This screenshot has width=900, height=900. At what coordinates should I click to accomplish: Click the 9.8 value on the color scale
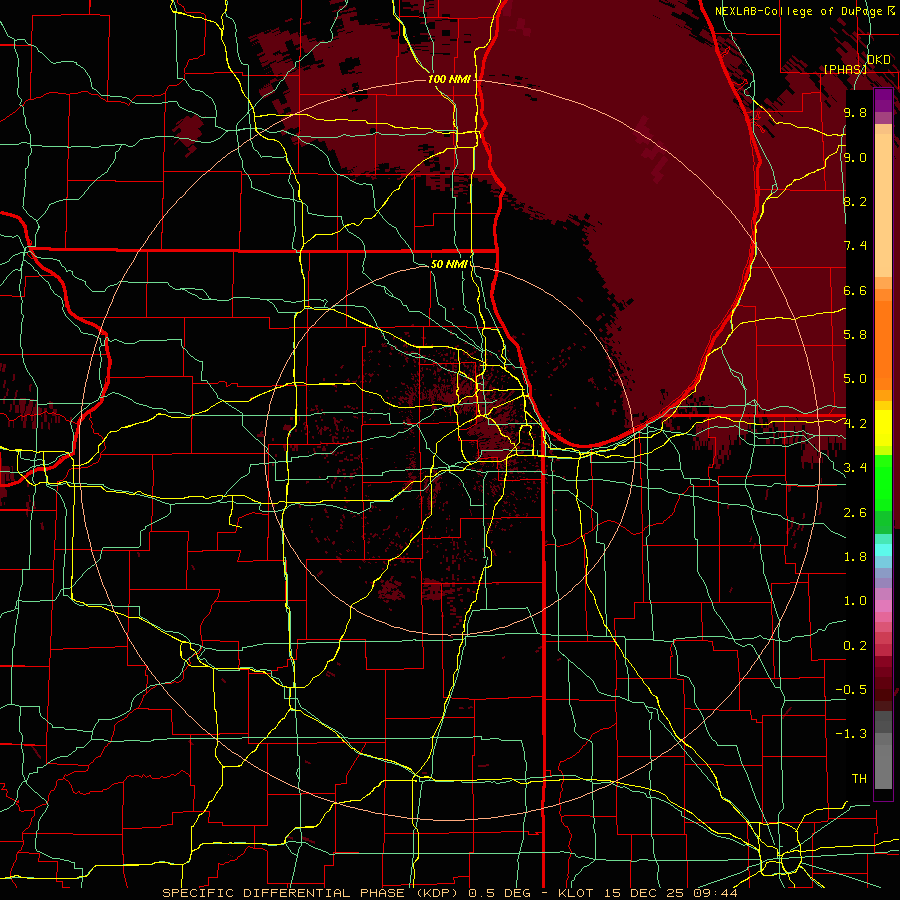855,112
